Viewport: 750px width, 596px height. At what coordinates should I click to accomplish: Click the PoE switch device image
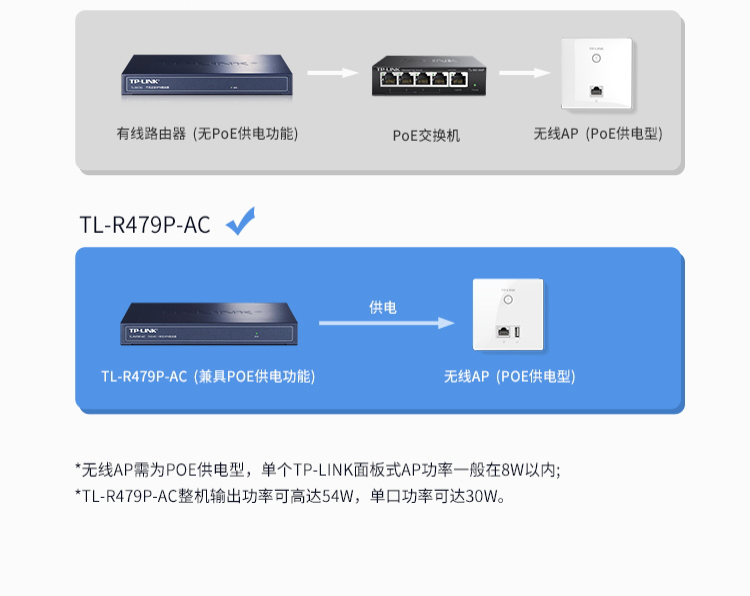(x=429, y=76)
